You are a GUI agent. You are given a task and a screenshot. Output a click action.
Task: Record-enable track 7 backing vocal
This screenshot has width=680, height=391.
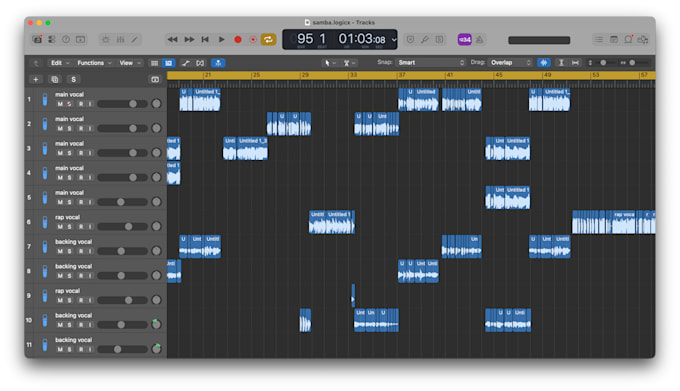[81, 251]
